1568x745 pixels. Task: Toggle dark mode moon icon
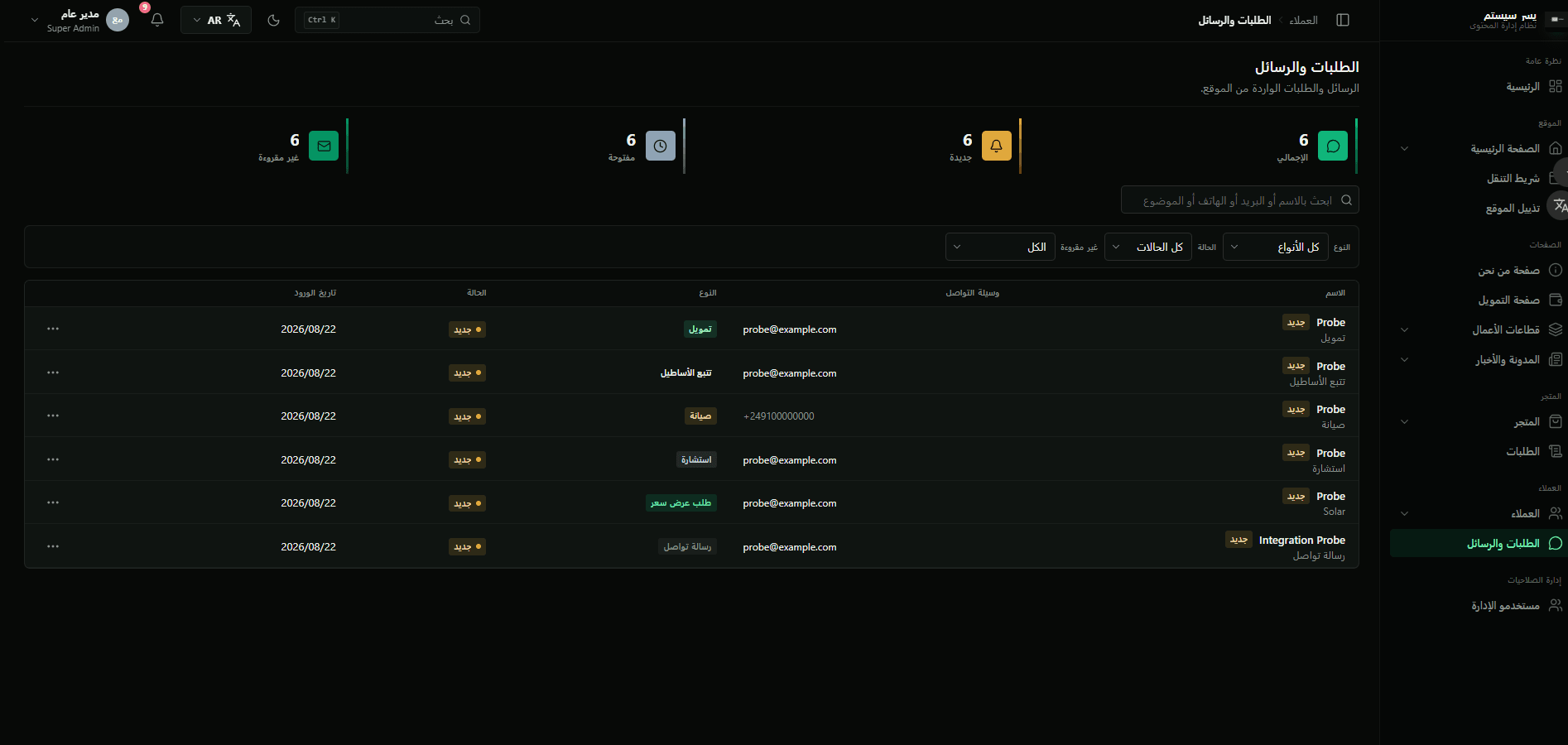coord(274,20)
